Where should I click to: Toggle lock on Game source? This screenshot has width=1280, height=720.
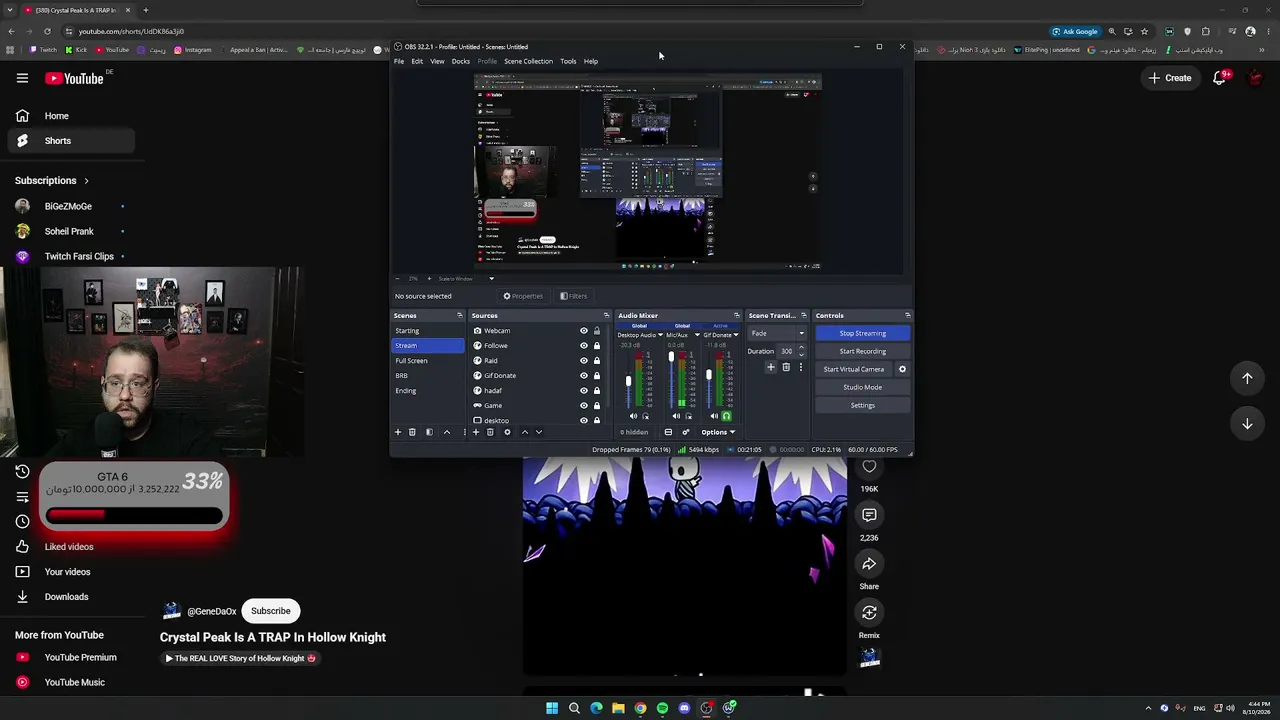[x=597, y=406]
